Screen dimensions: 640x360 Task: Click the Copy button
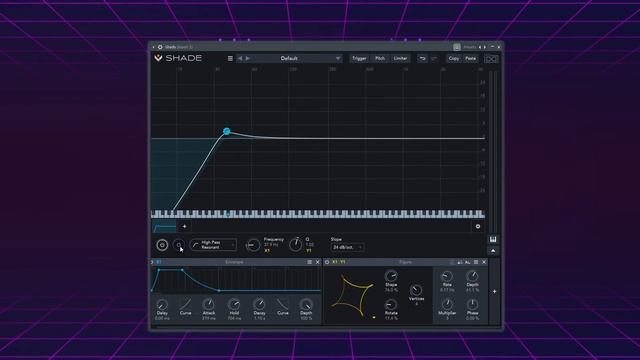[453, 58]
